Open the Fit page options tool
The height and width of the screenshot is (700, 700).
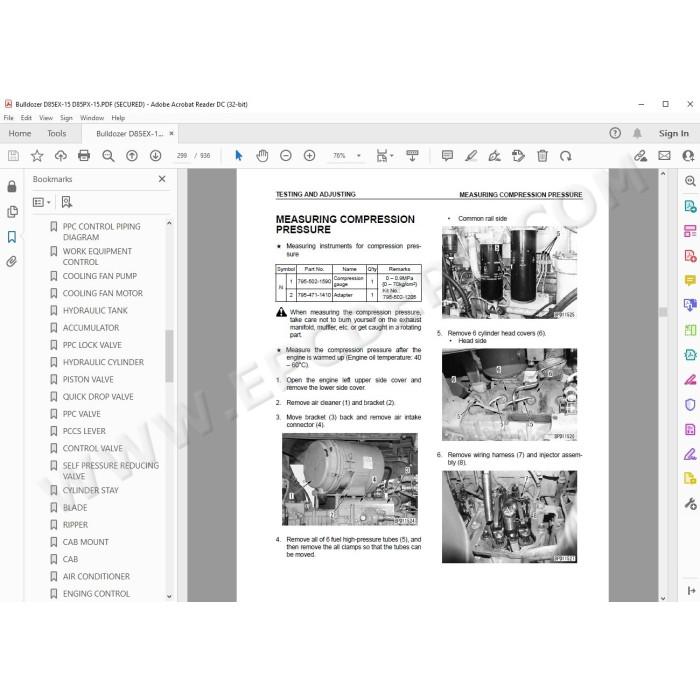383,155
